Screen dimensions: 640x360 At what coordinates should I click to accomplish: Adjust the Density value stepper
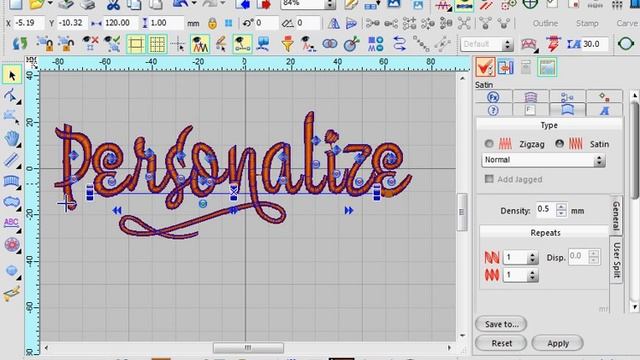point(561,210)
